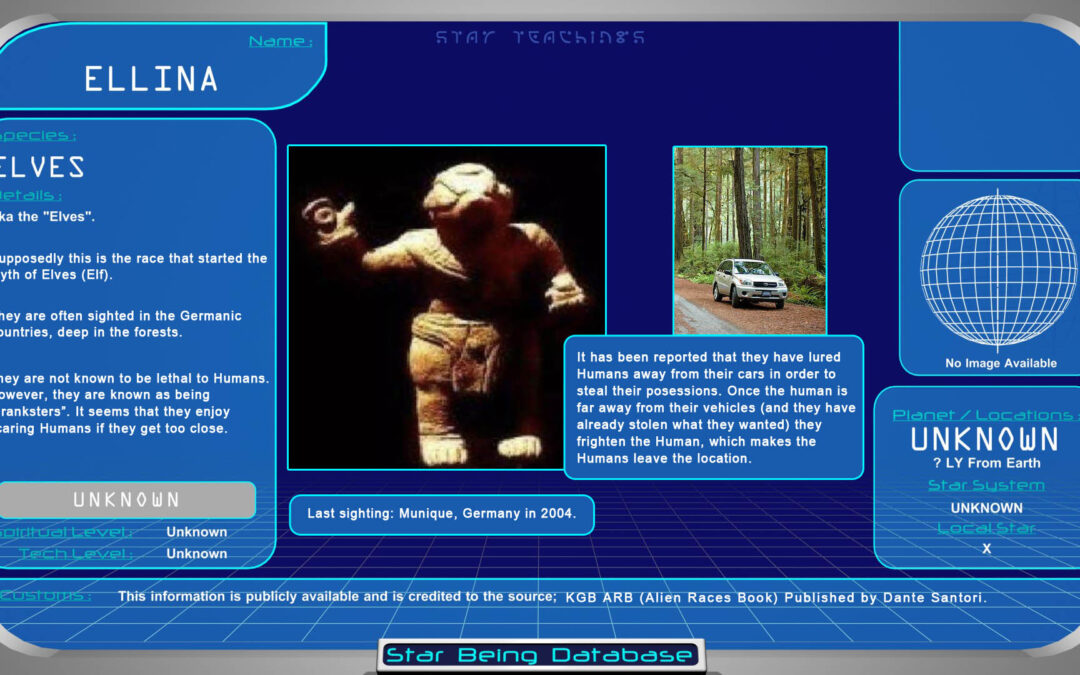Screen dimensions: 1080x675
Task: Open the forest car photo
Action: 749,240
